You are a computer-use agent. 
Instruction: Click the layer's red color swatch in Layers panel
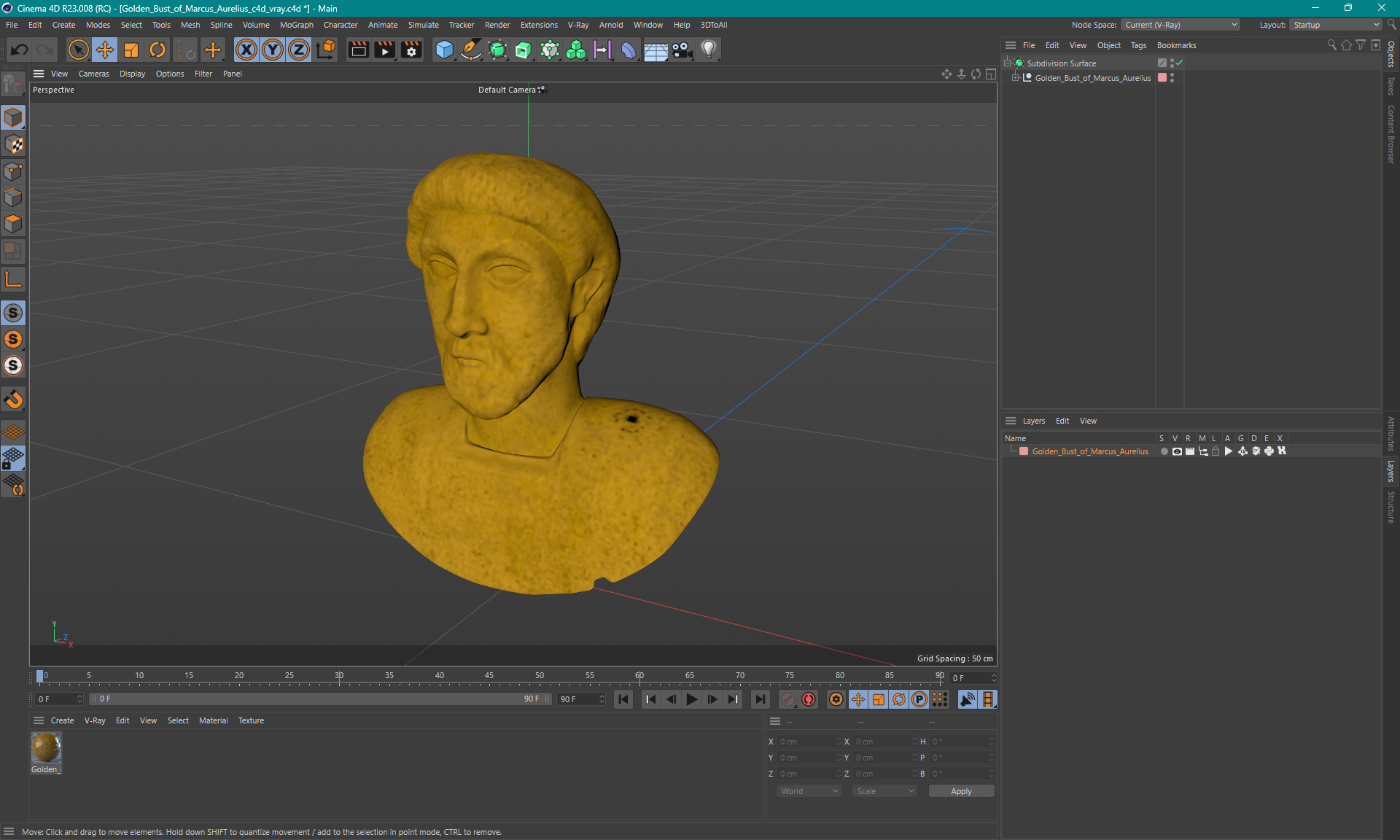click(x=1024, y=451)
